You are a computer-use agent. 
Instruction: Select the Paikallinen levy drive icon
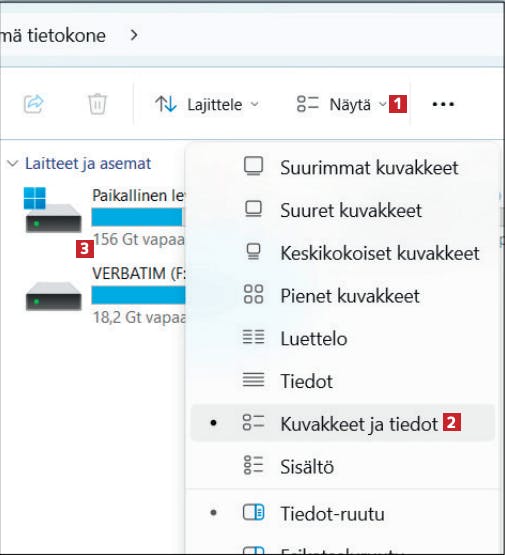[53, 210]
